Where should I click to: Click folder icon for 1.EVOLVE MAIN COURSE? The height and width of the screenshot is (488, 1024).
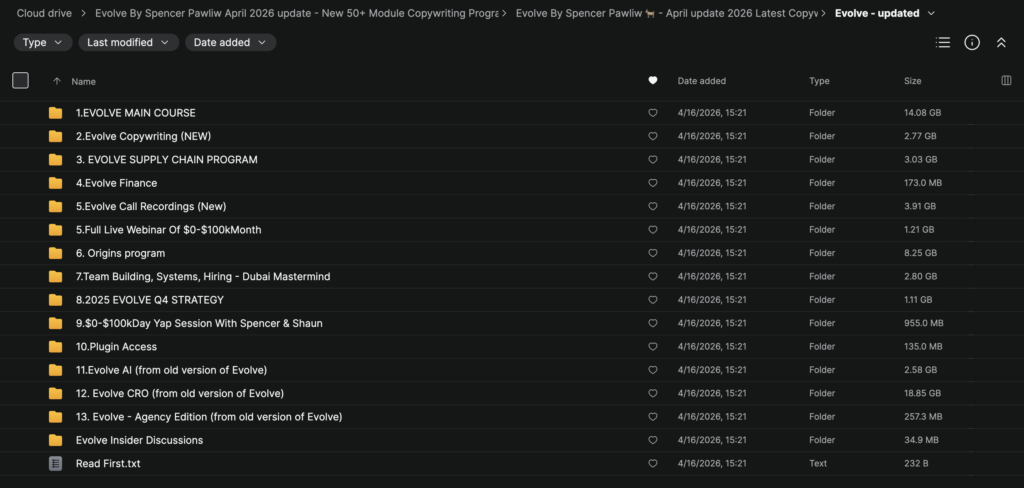[55, 113]
